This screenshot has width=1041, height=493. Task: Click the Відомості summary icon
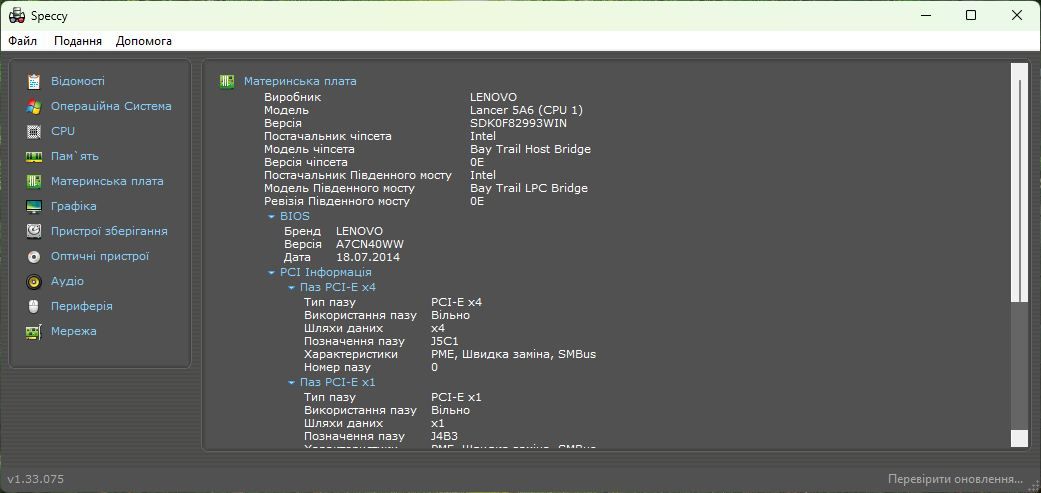click(34, 82)
